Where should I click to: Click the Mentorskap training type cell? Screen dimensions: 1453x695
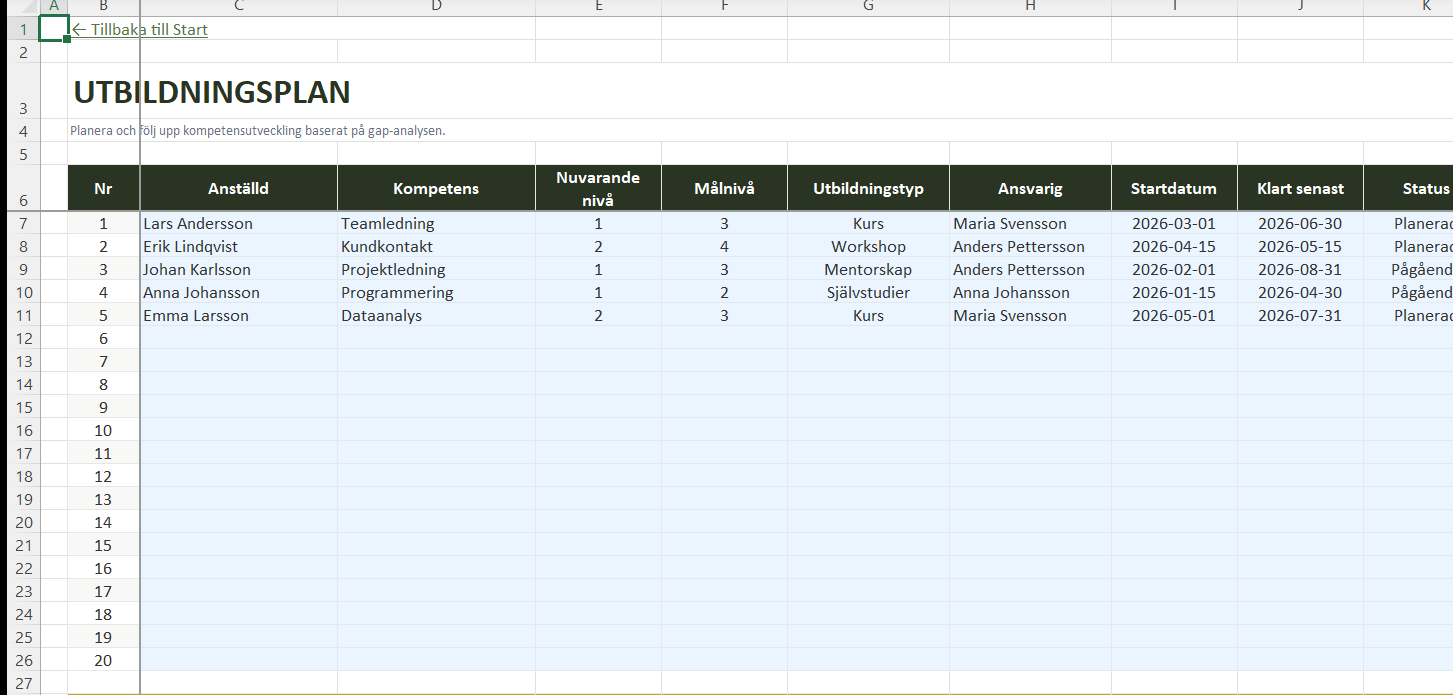[868, 270]
